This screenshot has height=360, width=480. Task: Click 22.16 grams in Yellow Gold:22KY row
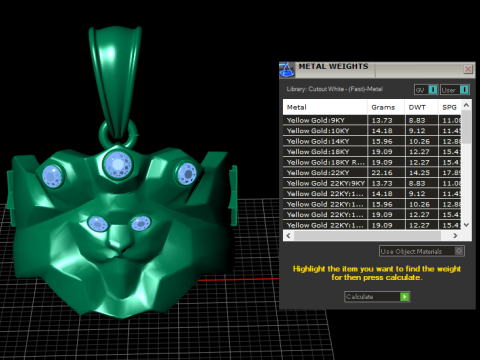[382, 173]
